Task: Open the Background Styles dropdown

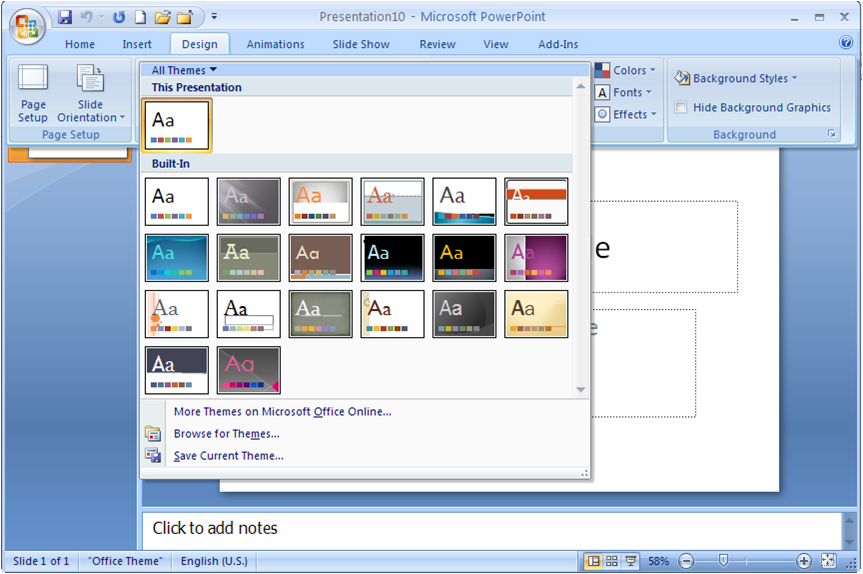Action: (x=736, y=78)
